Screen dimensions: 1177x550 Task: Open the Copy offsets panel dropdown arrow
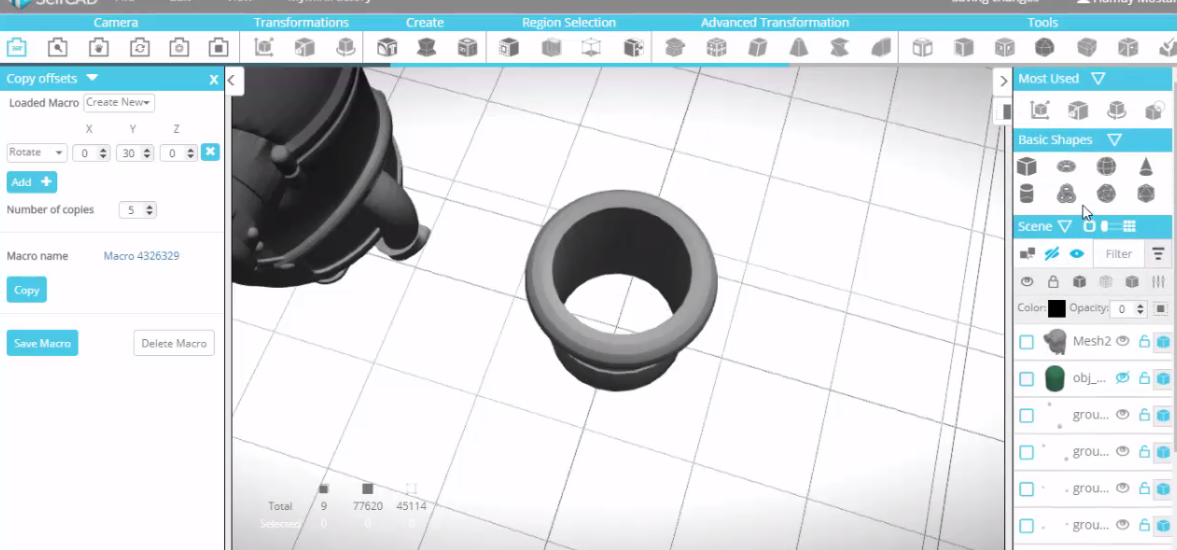(x=92, y=77)
